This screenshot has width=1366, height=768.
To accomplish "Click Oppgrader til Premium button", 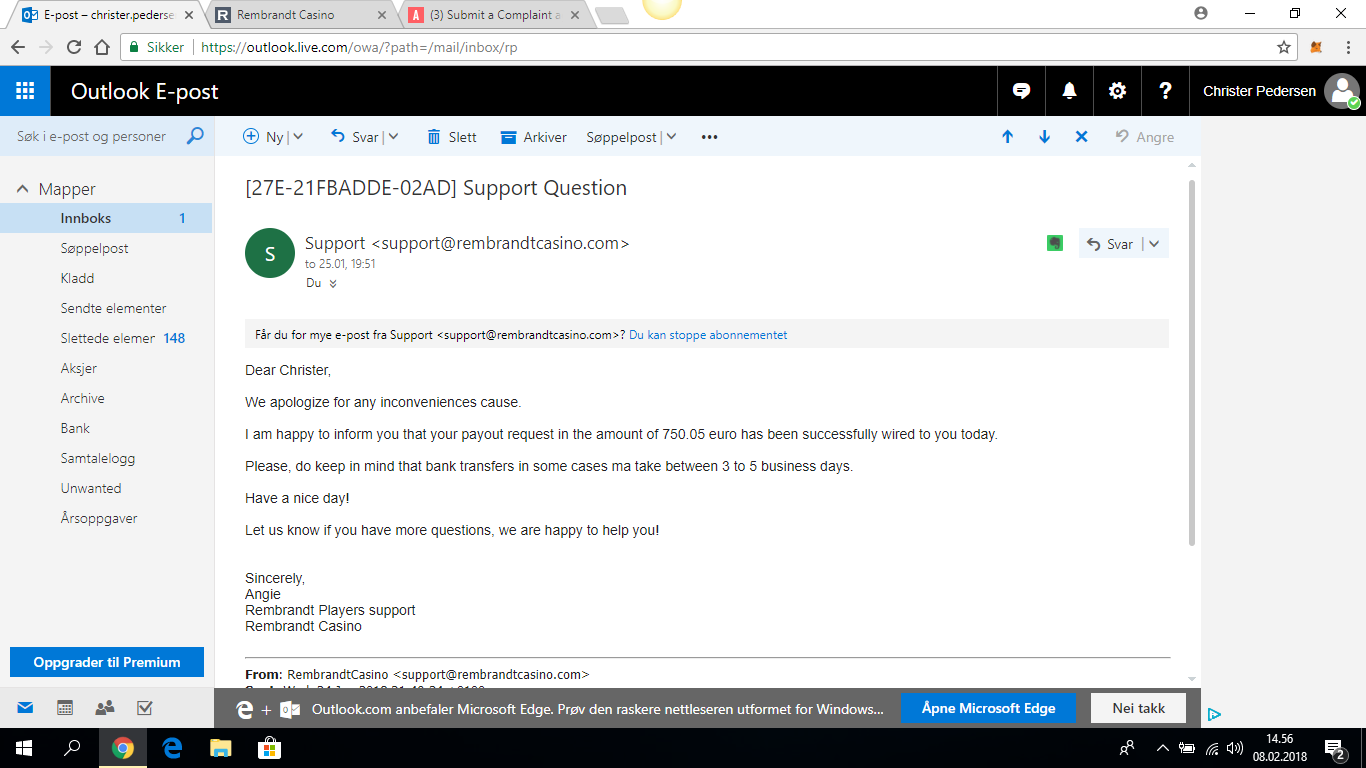I will point(107,662).
